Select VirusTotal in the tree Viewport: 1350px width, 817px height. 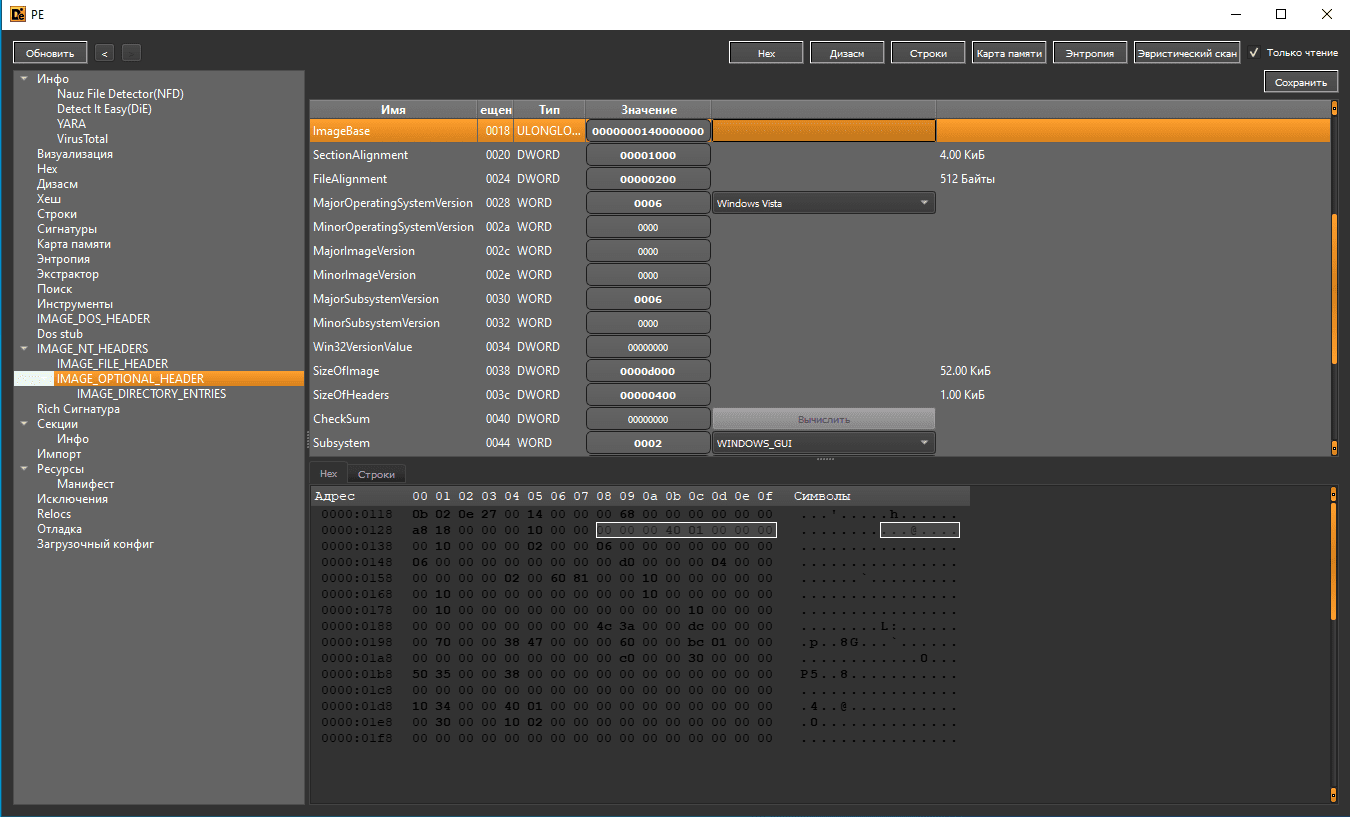coord(82,139)
